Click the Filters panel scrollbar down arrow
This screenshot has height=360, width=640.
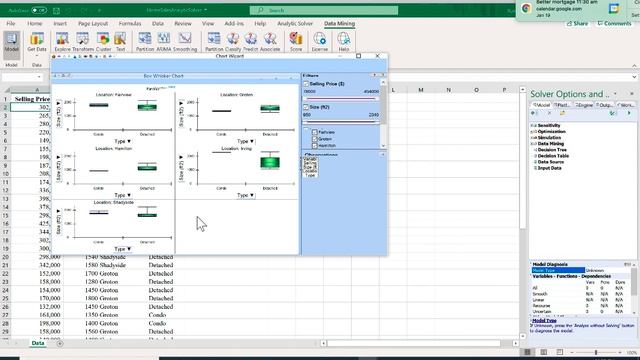(383, 146)
